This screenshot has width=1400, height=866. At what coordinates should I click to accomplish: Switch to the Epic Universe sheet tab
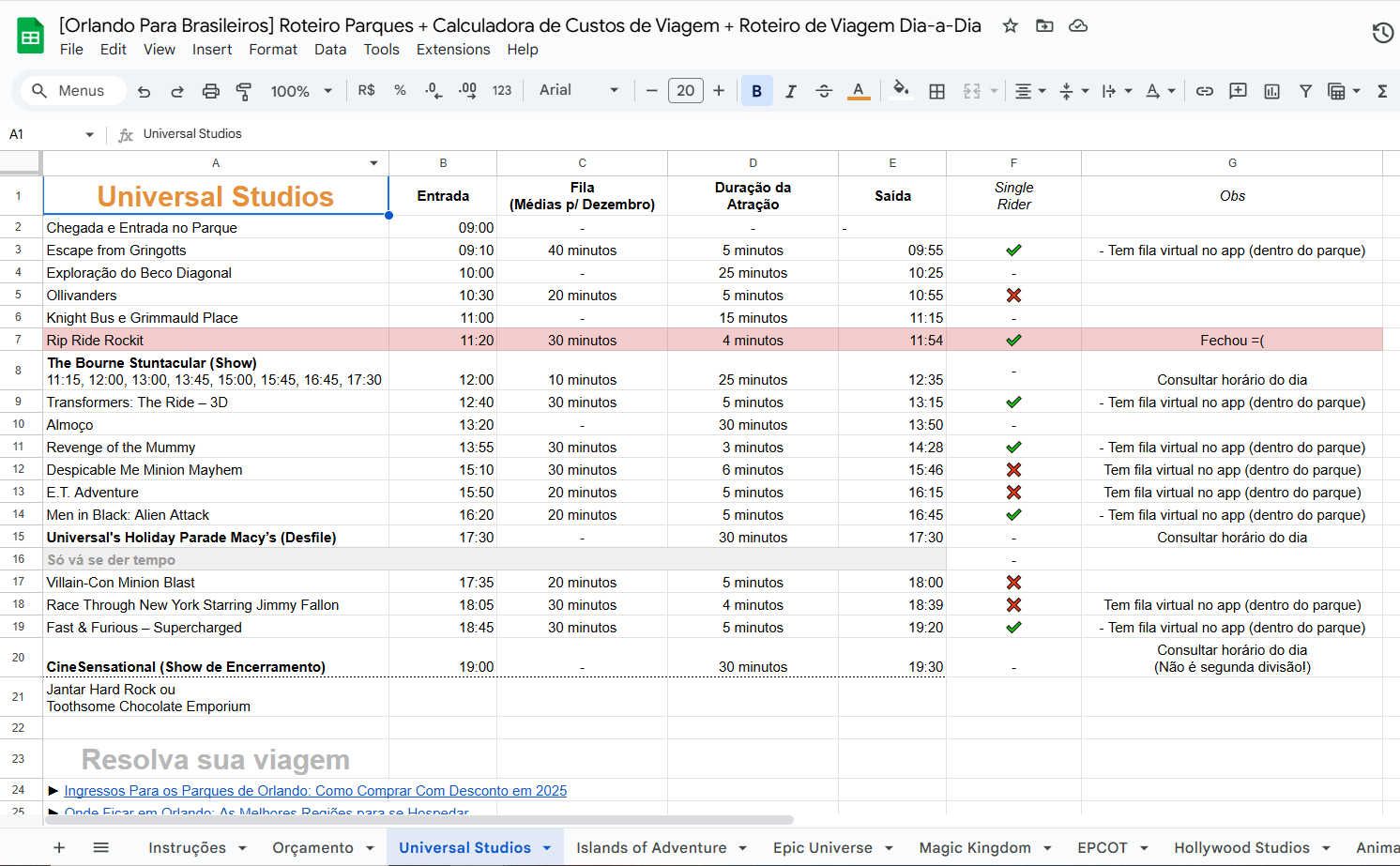822,848
